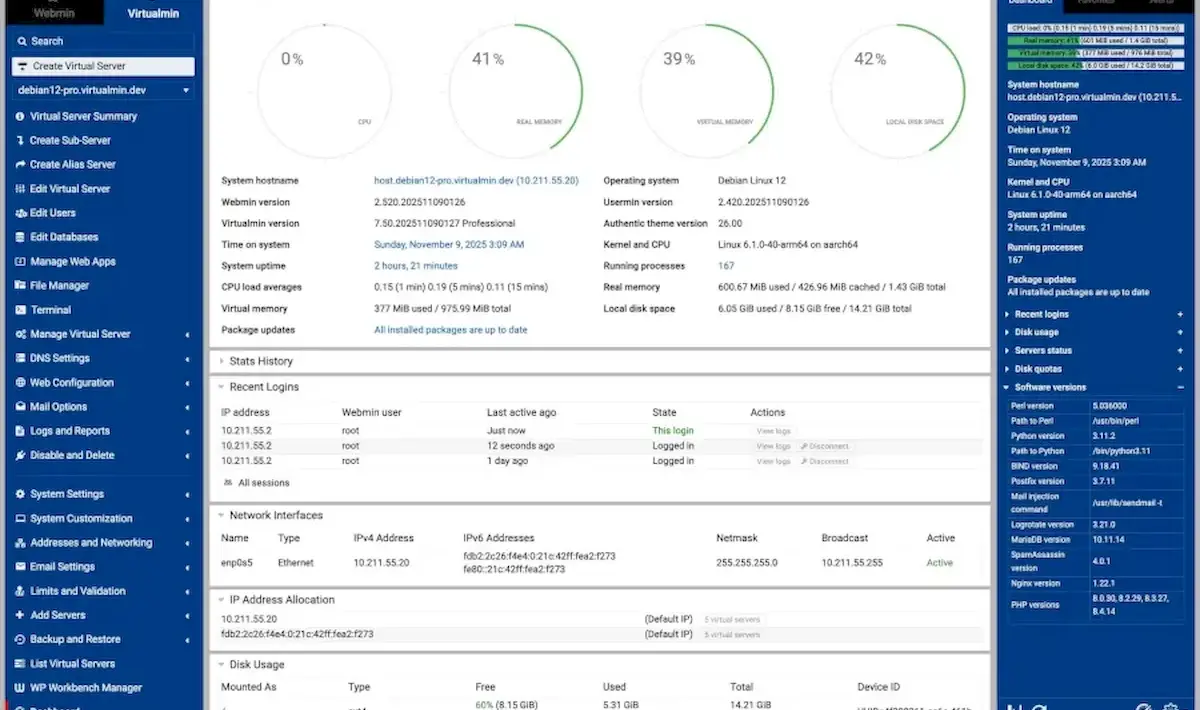Click 5 virtual servers button for 10.211.55.20
This screenshot has height=710, width=1200.
[x=732, y=620]
